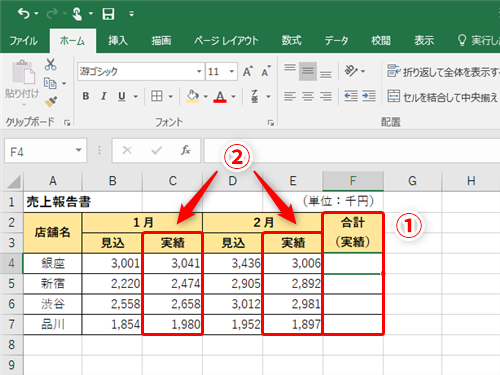The width and height of the screenshot is (500, 375).
Task: Apply red font color A
Action: [x=220, y=96]
